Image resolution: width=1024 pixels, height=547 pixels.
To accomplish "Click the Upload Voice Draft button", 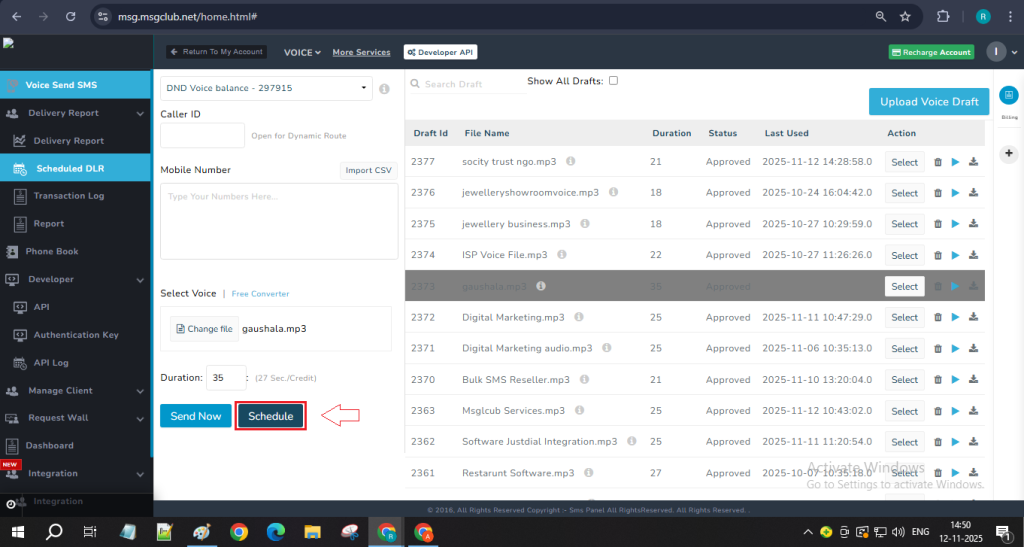I will [929, 102].
